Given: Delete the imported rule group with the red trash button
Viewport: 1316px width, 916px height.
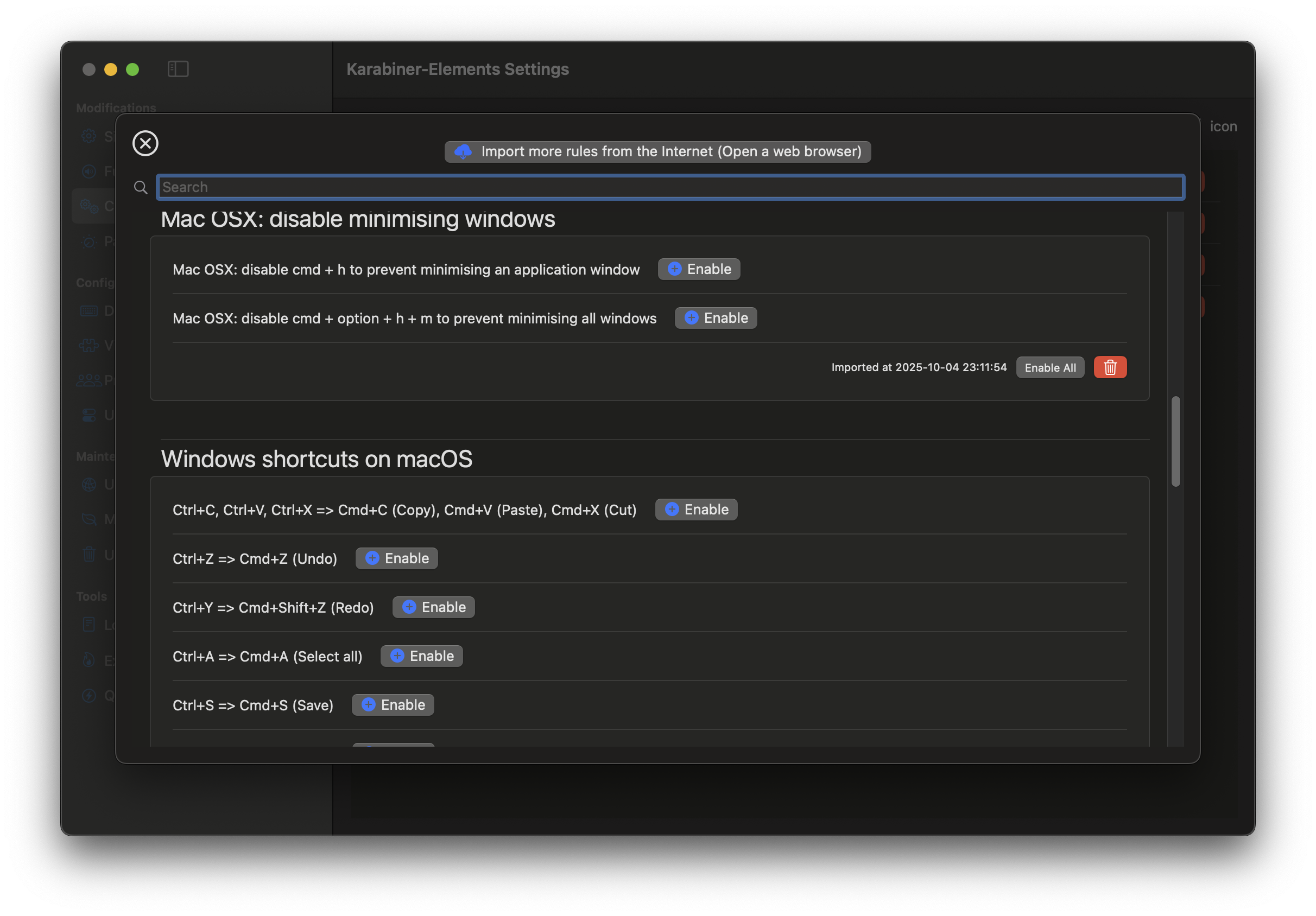Looking at the screenshot, I should click(x=1110, y=367).
